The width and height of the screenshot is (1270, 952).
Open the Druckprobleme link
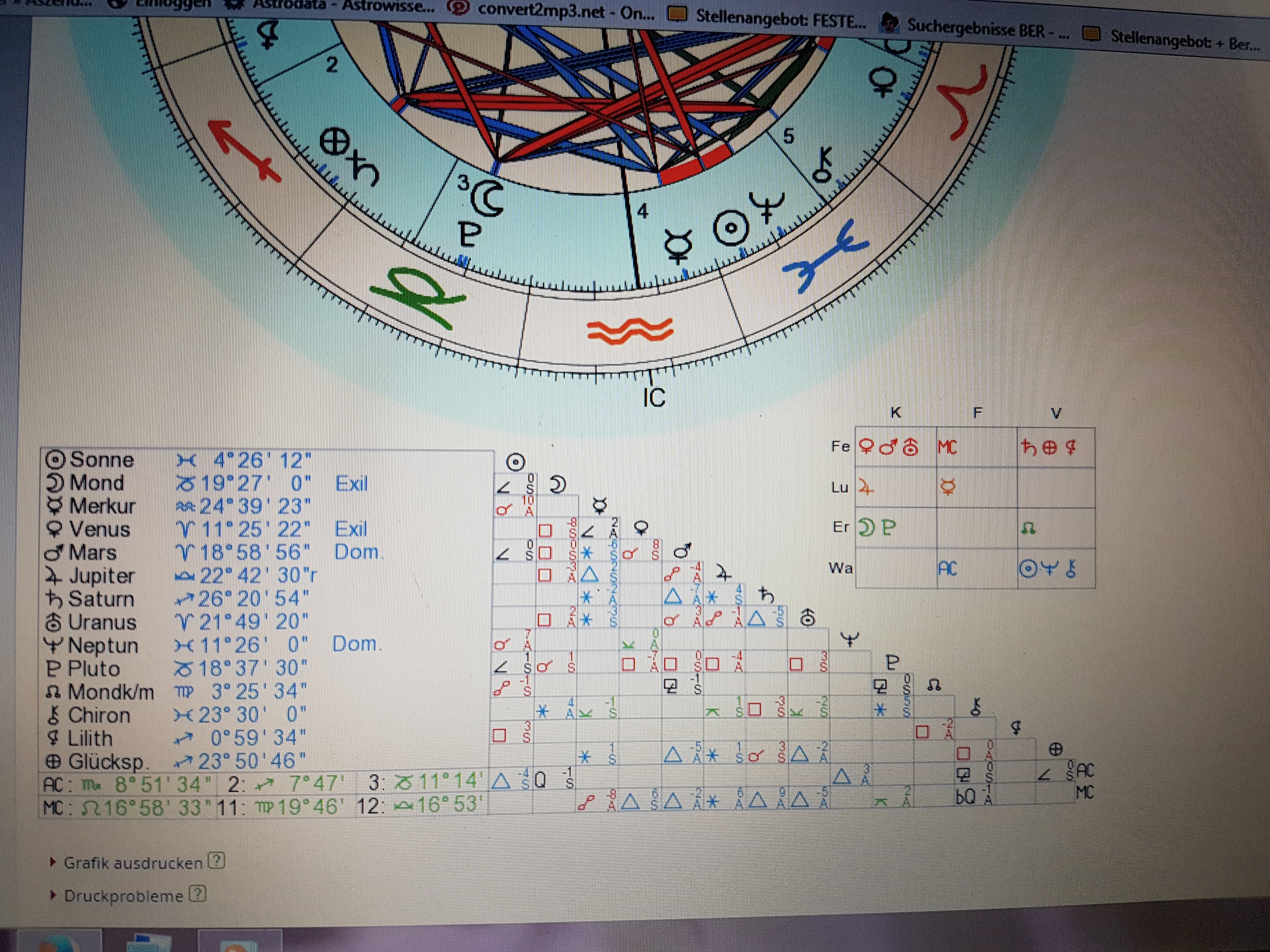(x=123, y=896)
